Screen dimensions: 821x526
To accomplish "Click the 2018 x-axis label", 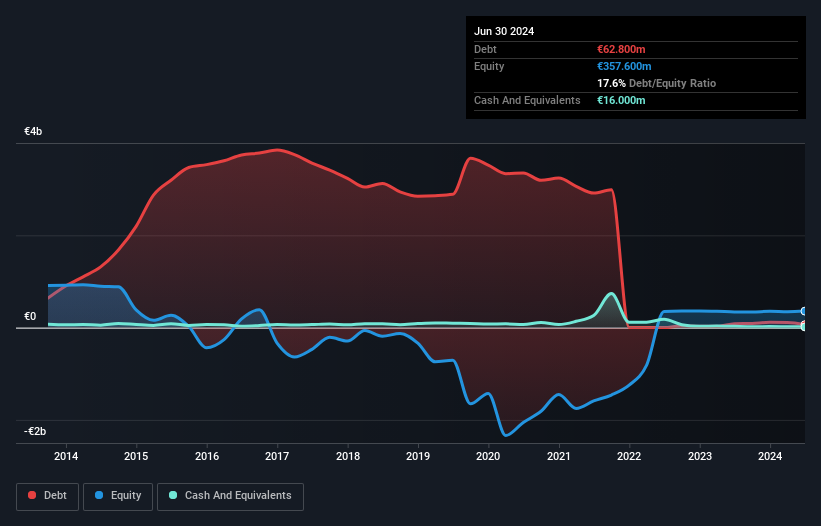I will [x=348, y=456].
